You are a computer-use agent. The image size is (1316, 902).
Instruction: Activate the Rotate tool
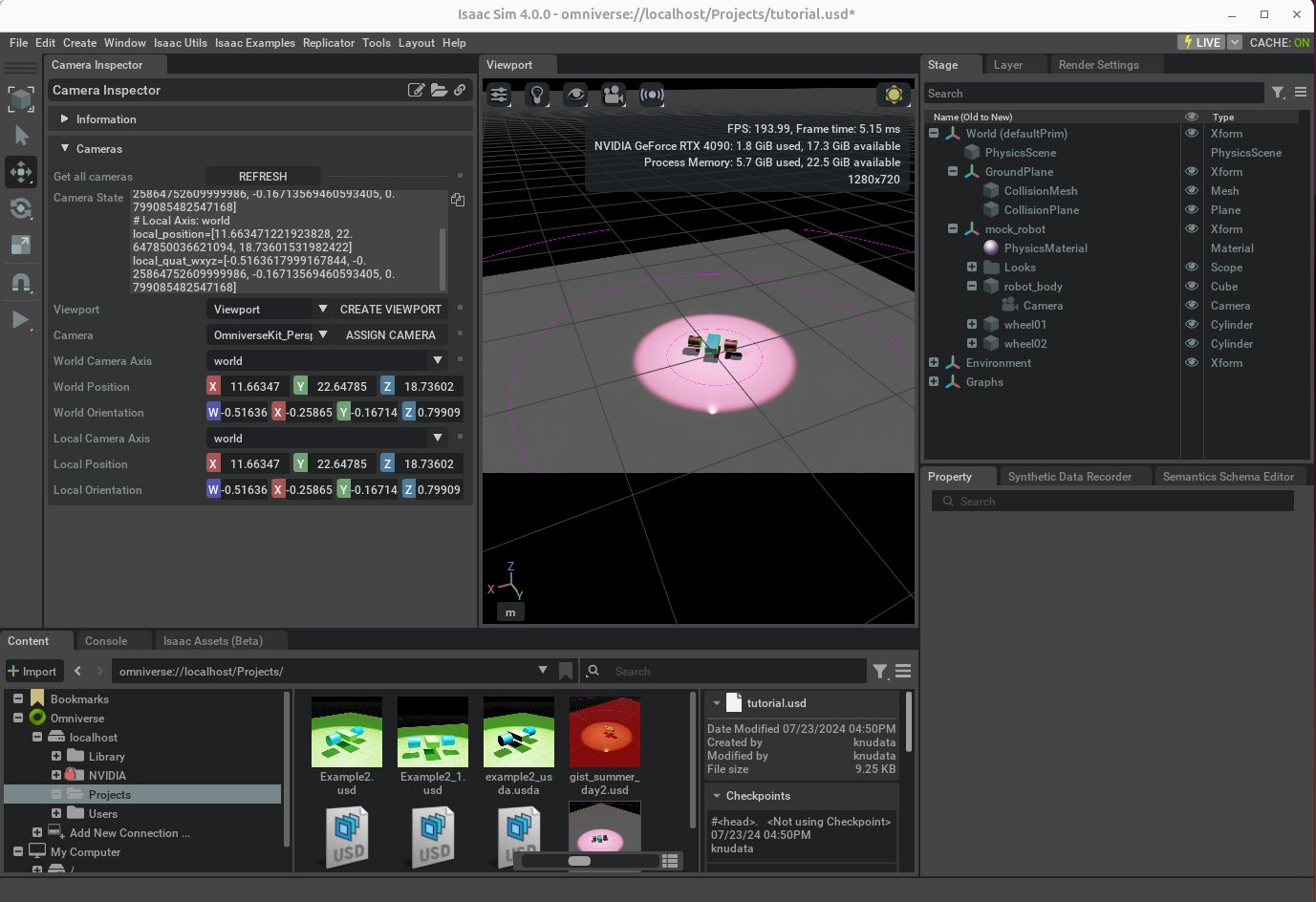(x=21, y=208)
